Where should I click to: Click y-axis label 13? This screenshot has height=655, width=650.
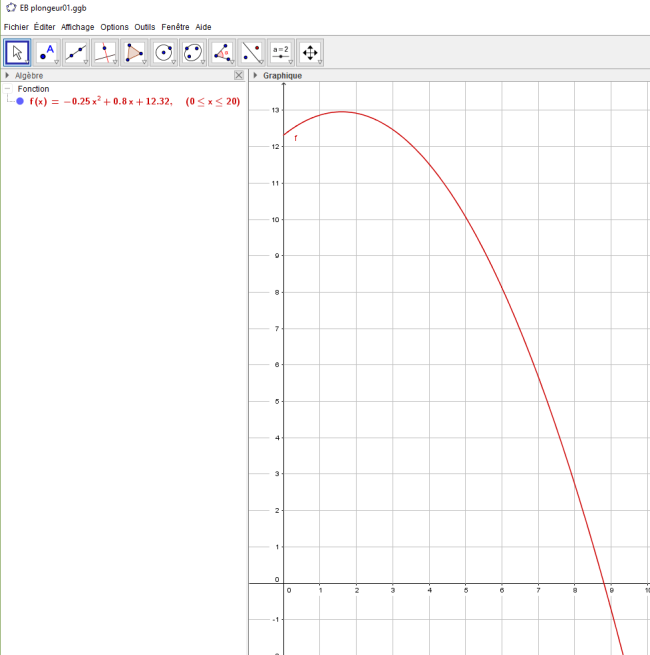click(275, 110)
